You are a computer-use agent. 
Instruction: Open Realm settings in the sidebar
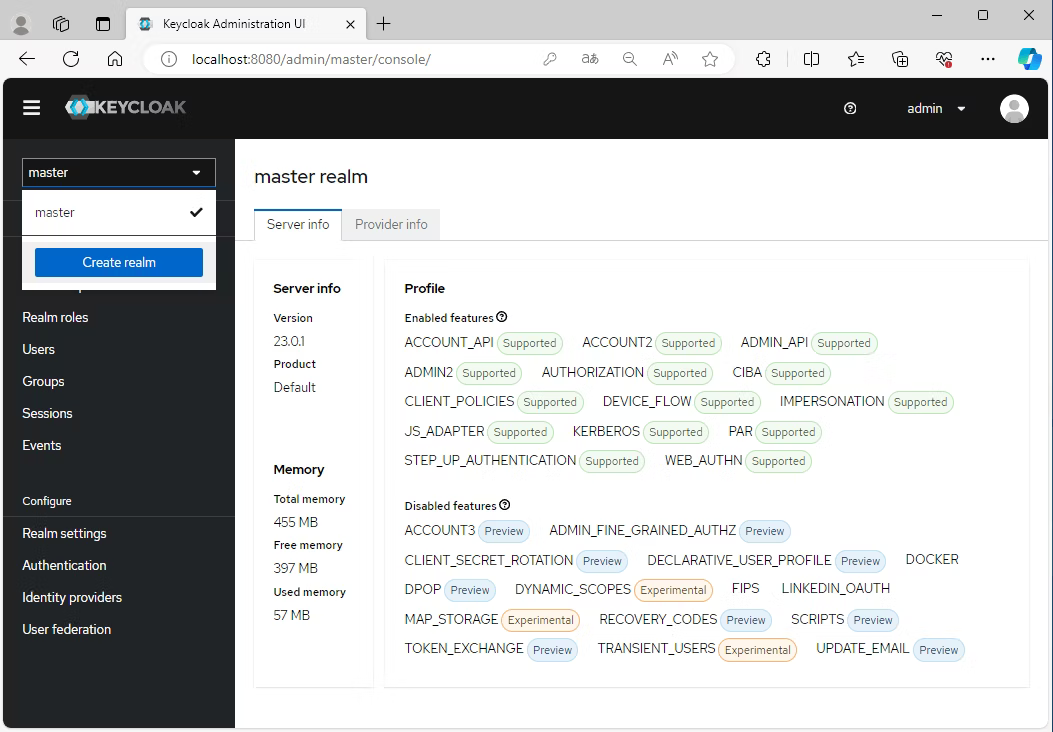(64, 533)
